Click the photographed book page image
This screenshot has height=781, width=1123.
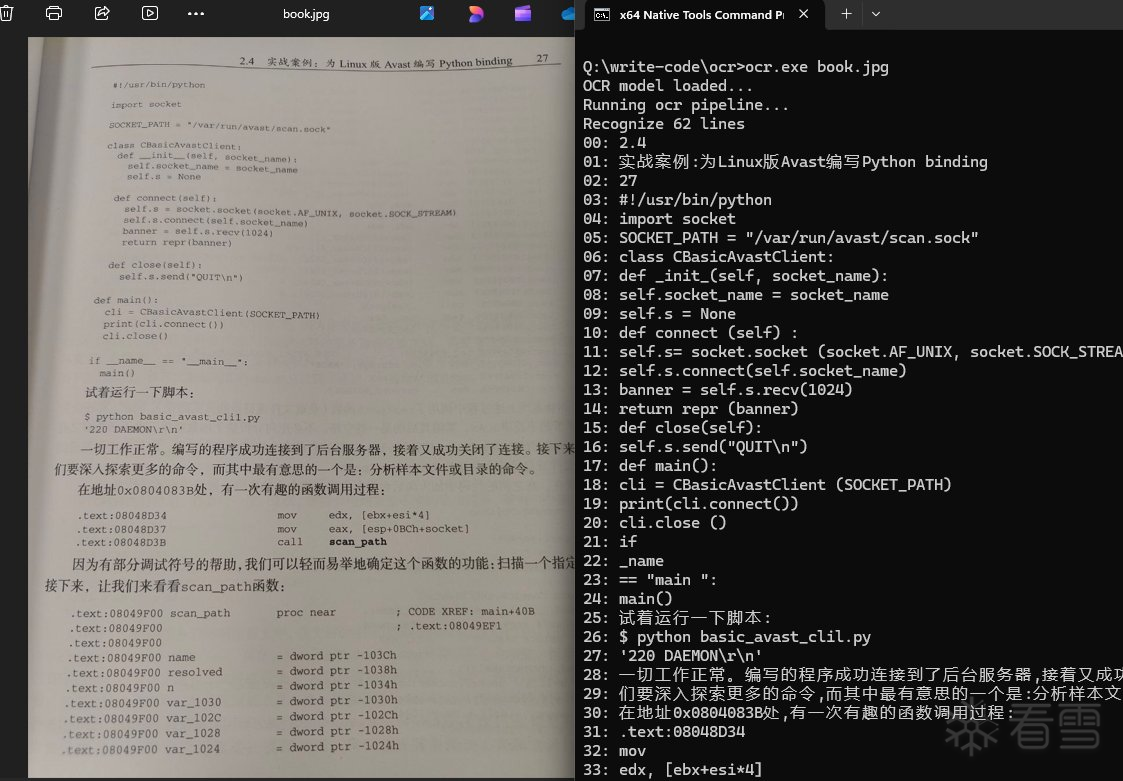coord(300,400)
